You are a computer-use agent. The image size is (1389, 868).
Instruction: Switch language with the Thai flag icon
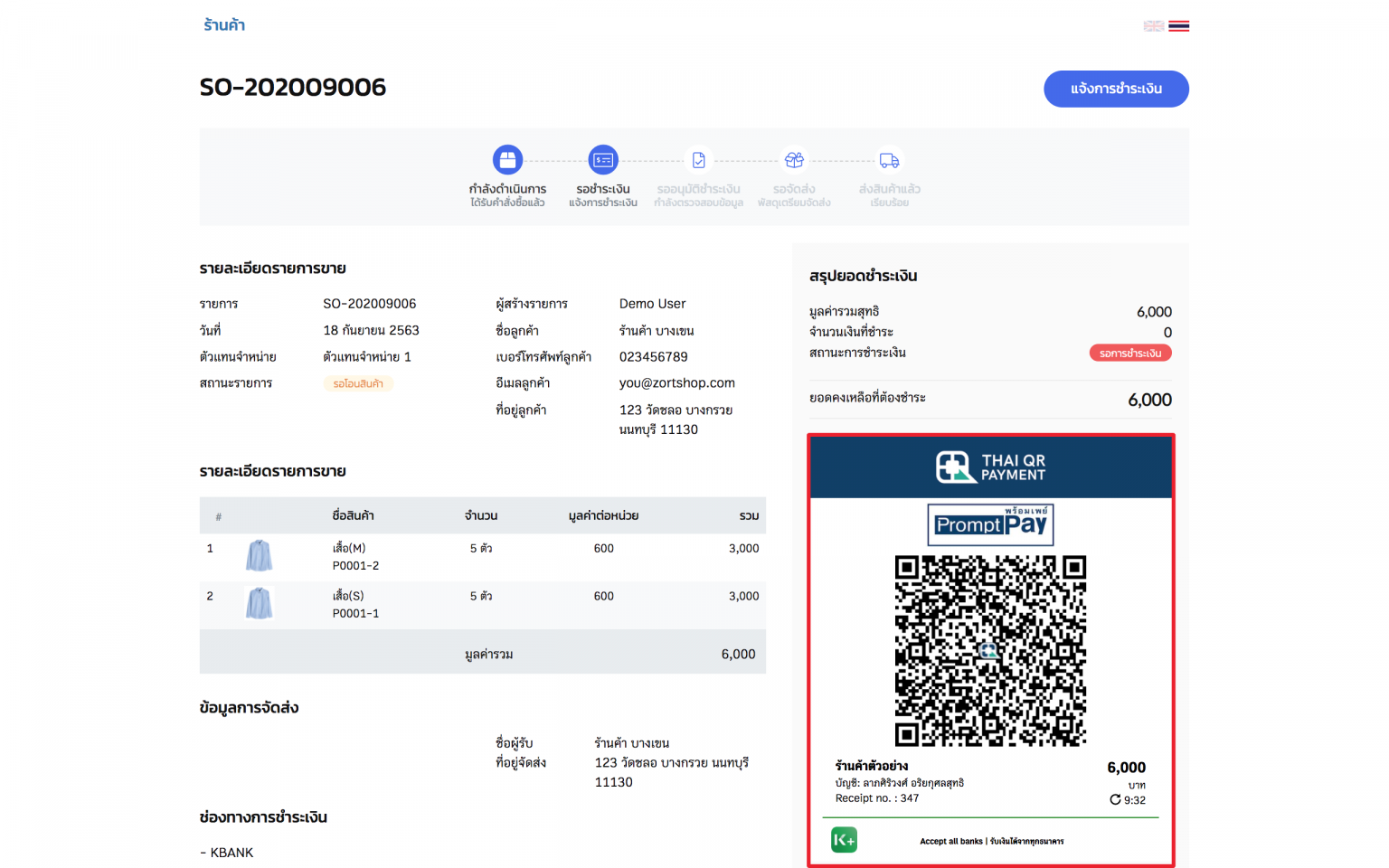pos(1178,26)
